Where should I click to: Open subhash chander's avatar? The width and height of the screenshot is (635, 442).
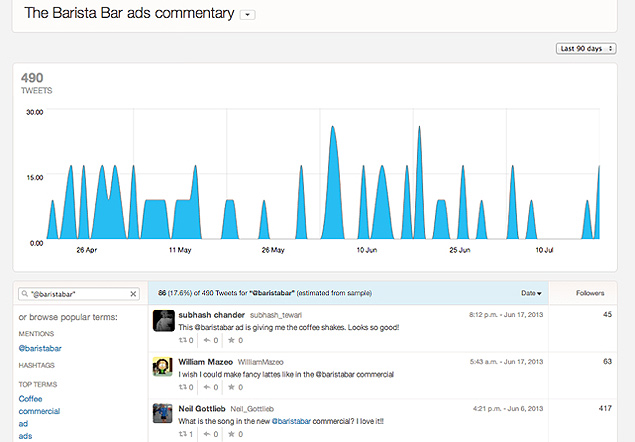164,321
